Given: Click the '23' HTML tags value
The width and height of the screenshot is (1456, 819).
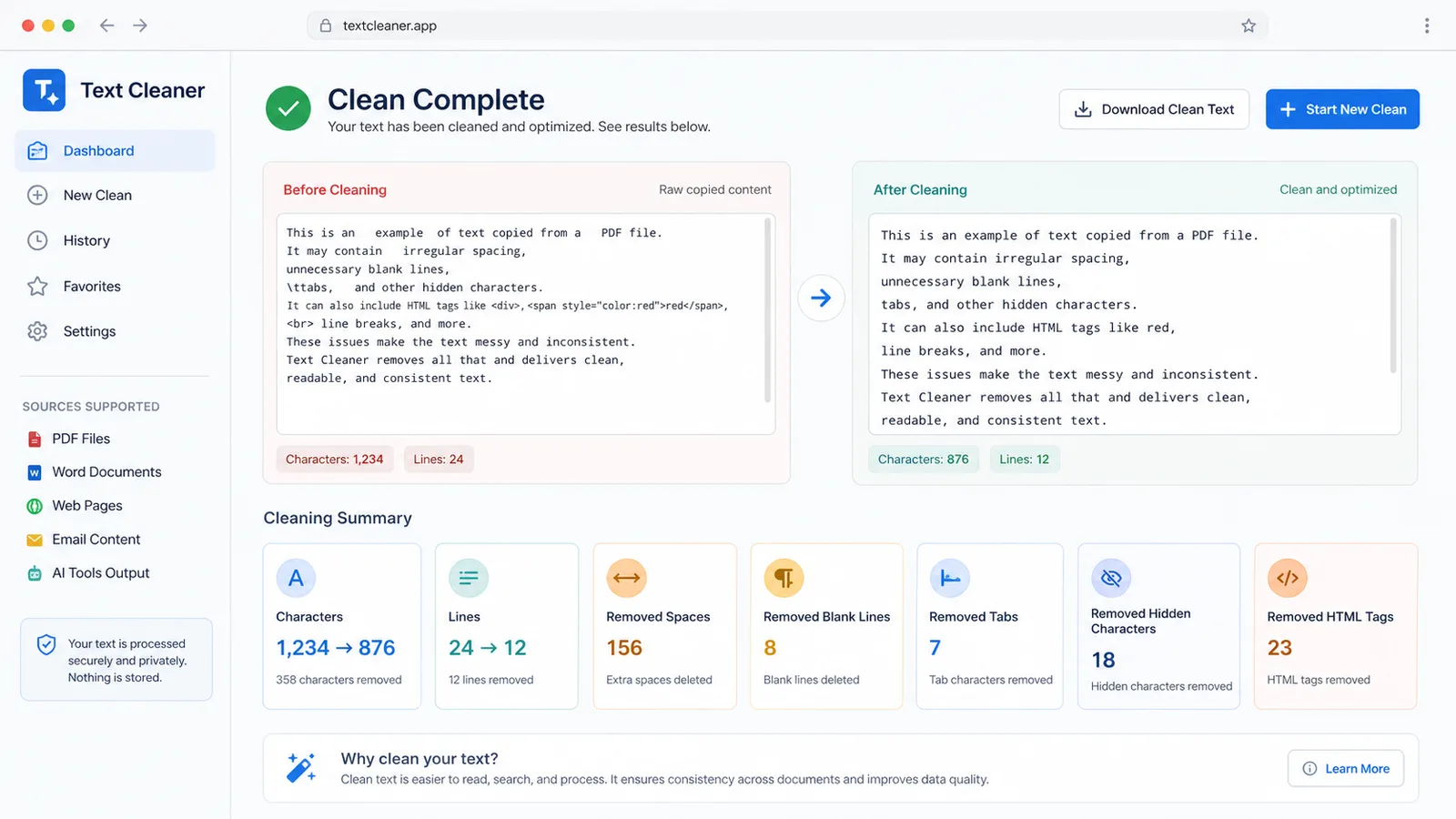Looking at the screenshot, I should 1279,648.
